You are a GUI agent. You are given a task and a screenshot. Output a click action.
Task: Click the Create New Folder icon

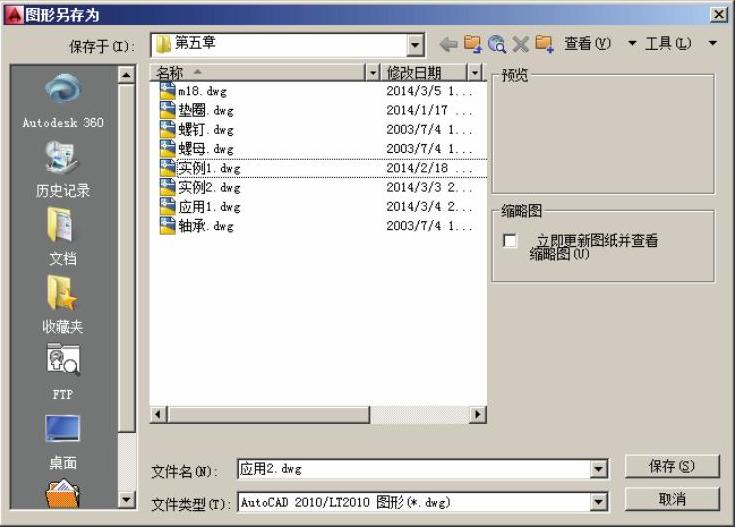(544, 44)
